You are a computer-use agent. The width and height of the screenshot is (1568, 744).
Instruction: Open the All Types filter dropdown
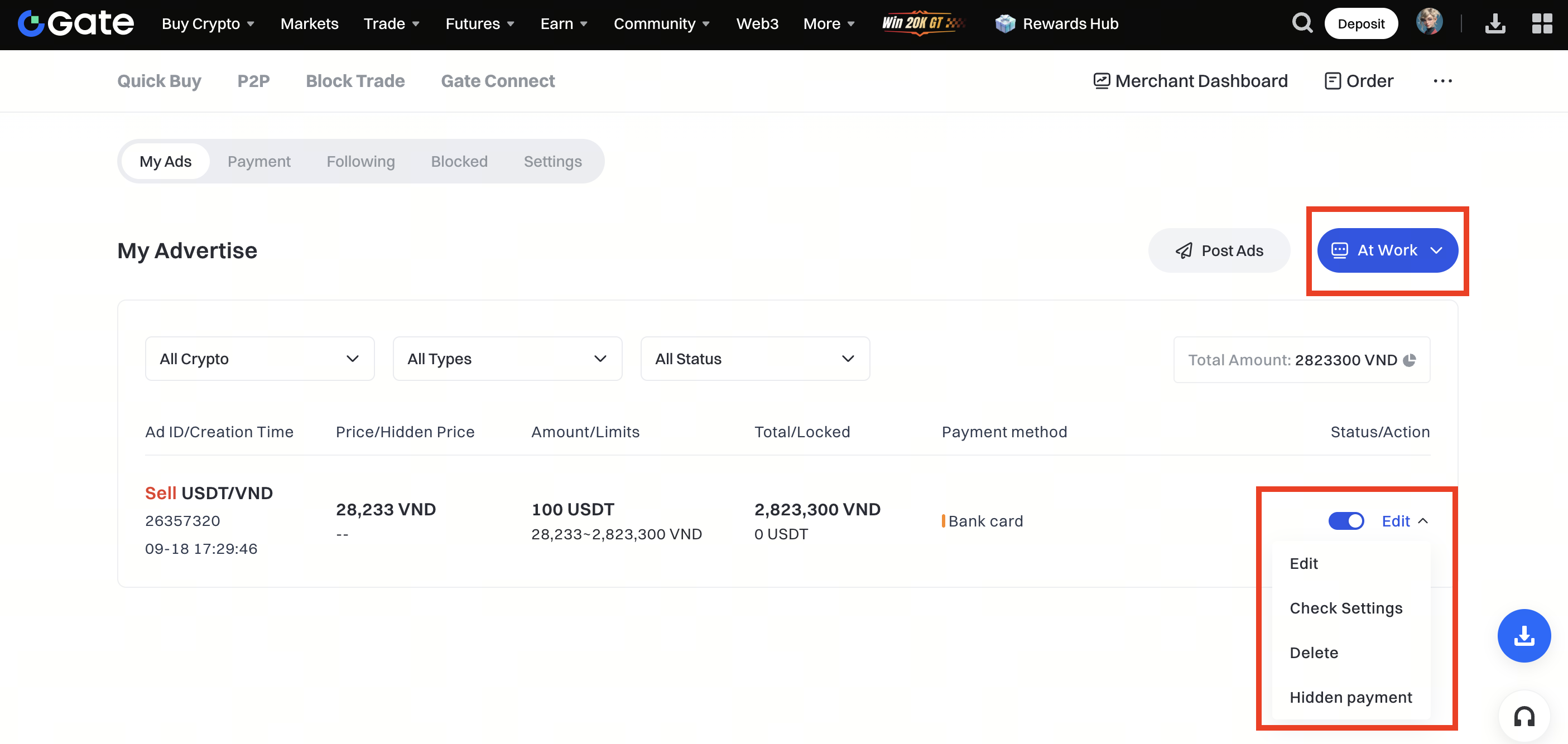[507, 359]
